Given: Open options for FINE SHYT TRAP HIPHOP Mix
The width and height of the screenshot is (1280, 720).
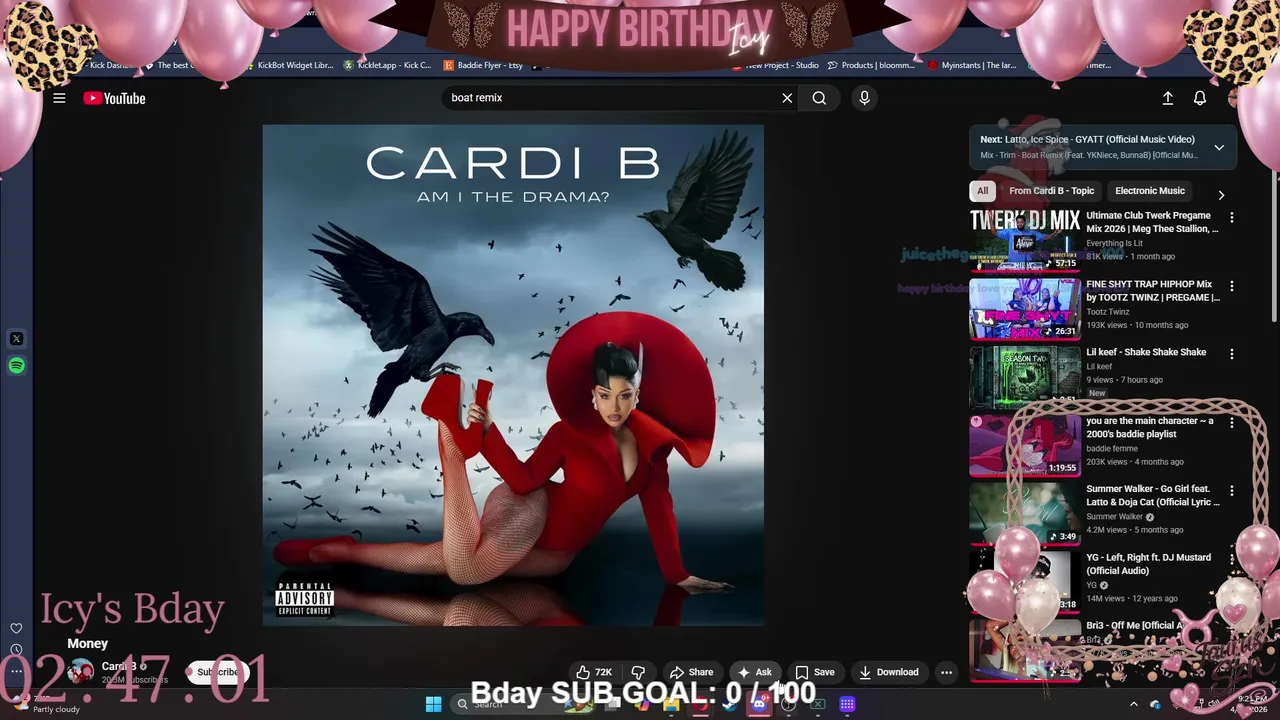Looking at the screenshot, I should point(1232,286).
